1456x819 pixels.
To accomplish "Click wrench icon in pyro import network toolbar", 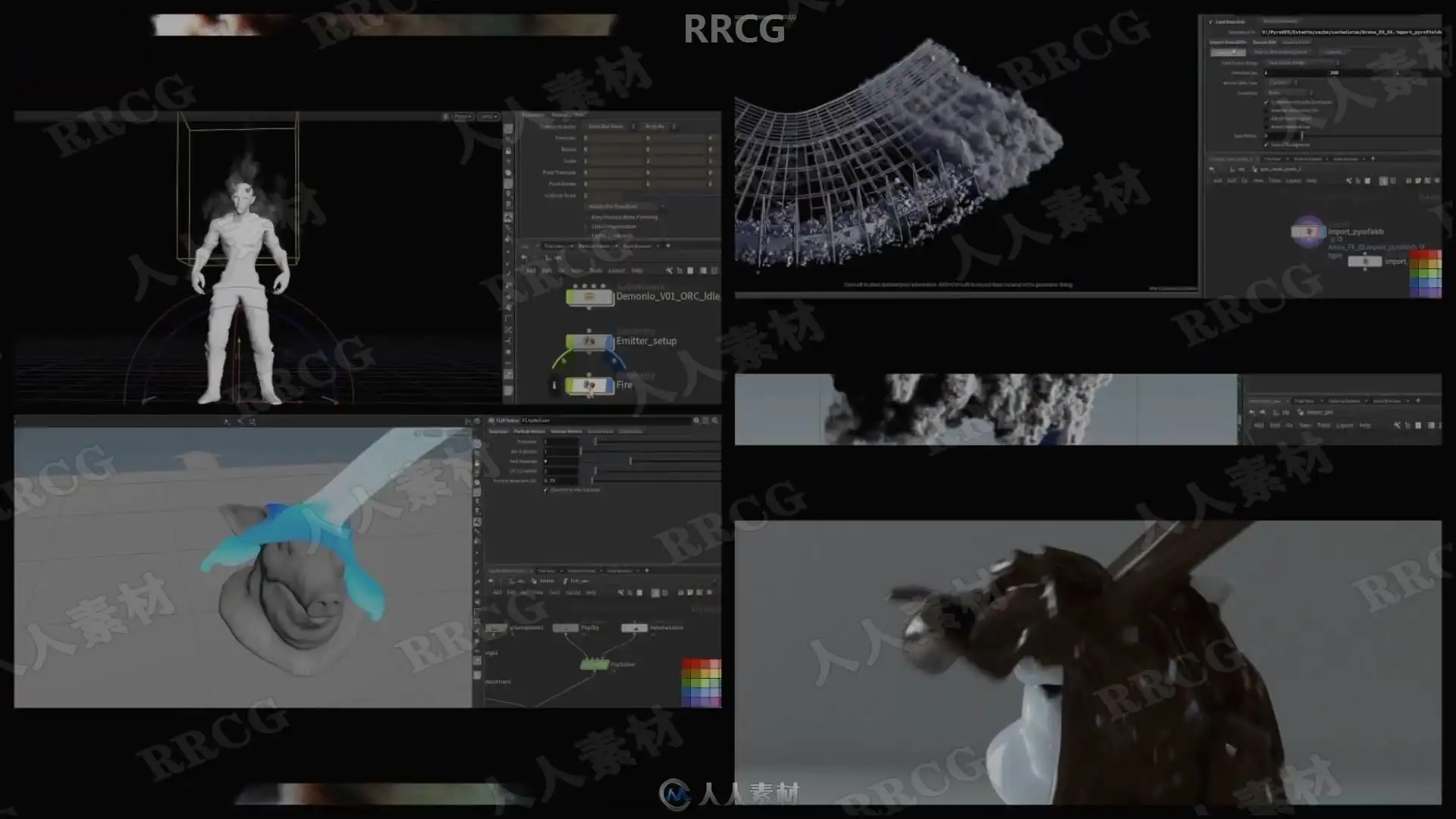I will click(1348, 180).
